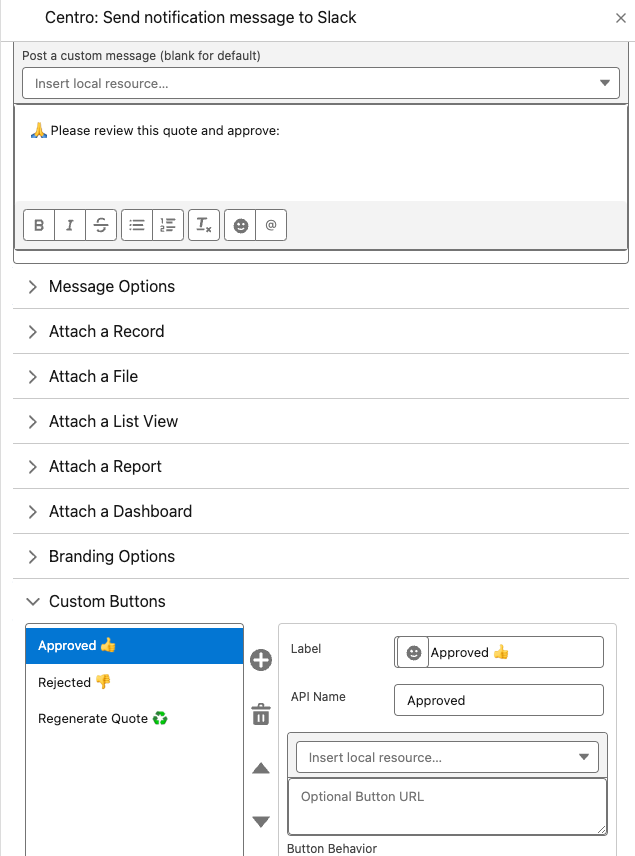This screenshot has width=635, height=856.
Task: Move selected button down in list
Action: tap(260, 822)
